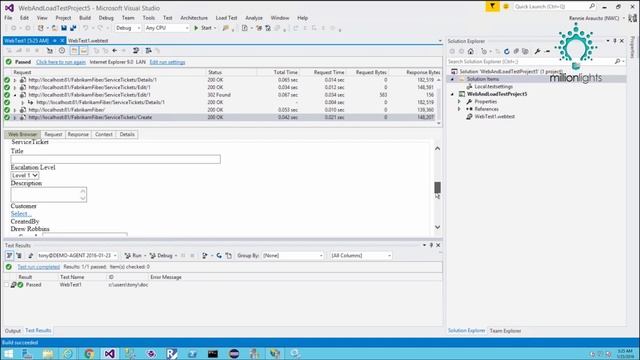The height and width of the screenshot is (360, 640).
Task: Open the Debug configuration dropdown
Action: tap(128, 28)
